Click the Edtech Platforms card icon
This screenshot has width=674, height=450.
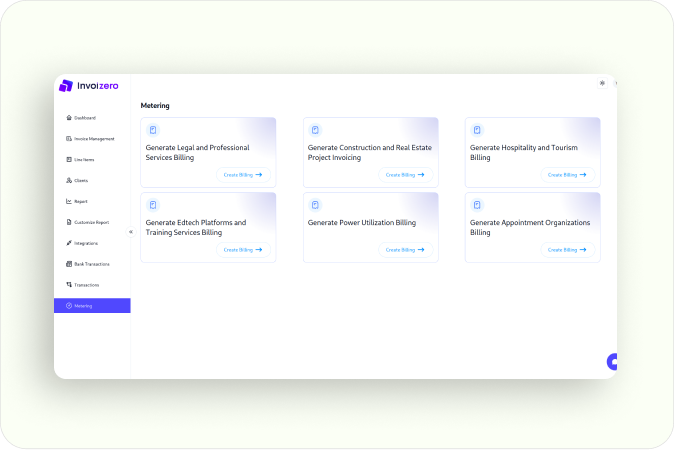click(x=153, y=205)
